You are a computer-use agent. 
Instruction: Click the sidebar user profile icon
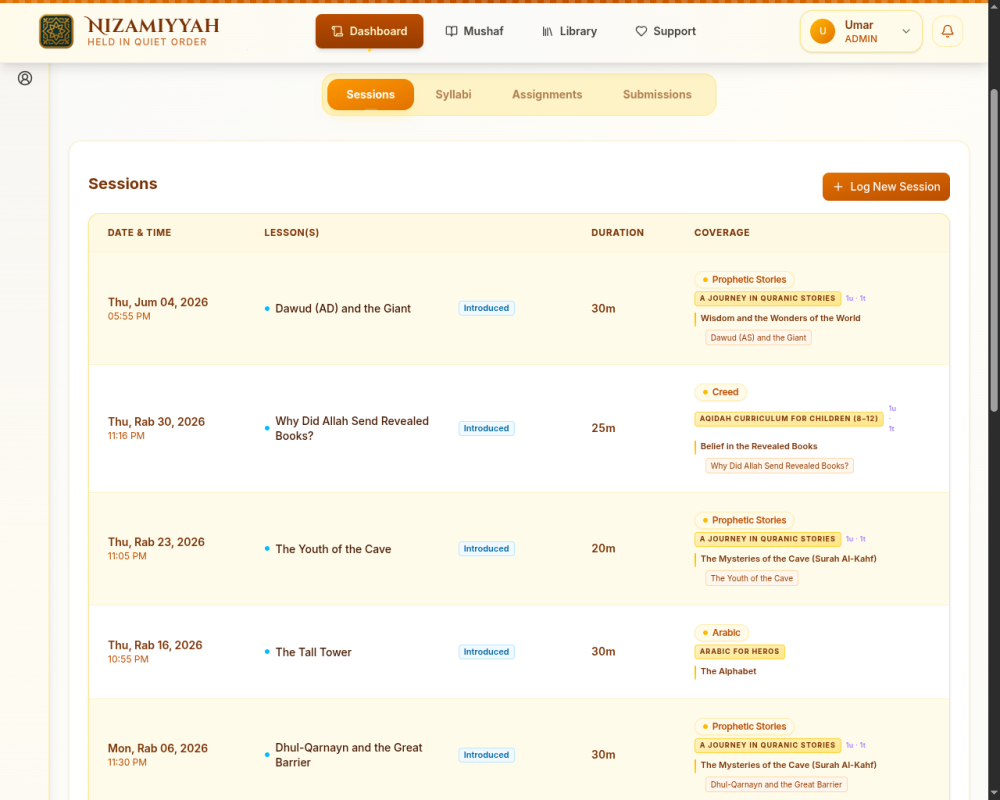coord(25,78)
